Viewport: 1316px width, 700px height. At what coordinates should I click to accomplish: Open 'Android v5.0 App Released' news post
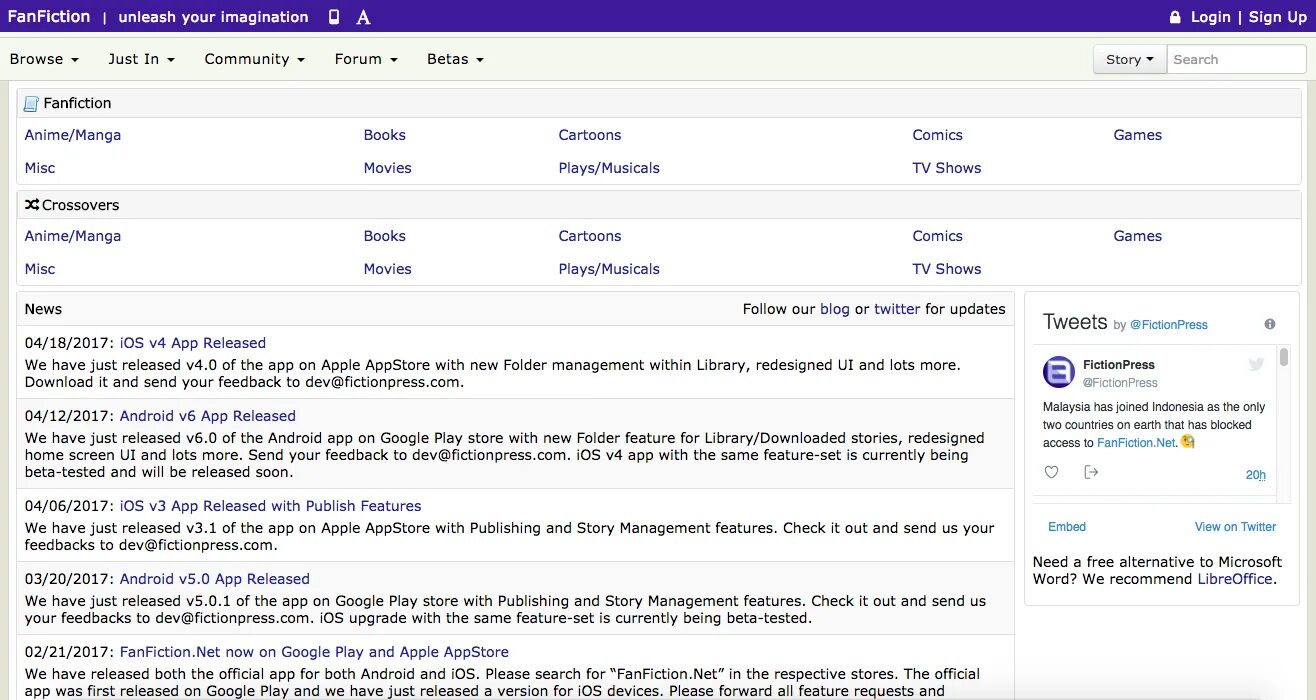click(x=215, y=579)
